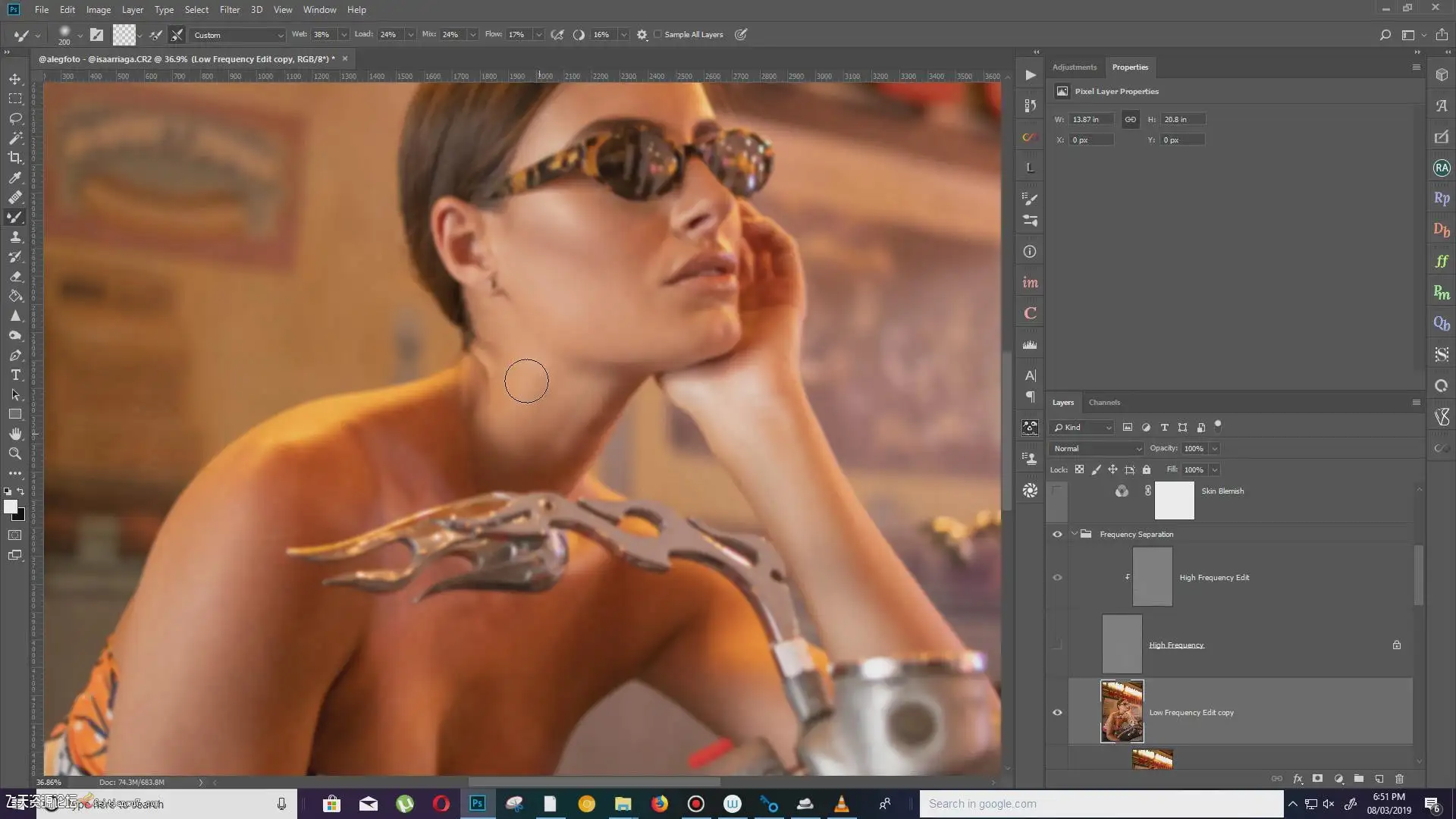Image resolution: width=1456 pixels, height=819 pixels.
Task: Open the Normal blend mode dropdown
Action: click(x=1097, y=448)
